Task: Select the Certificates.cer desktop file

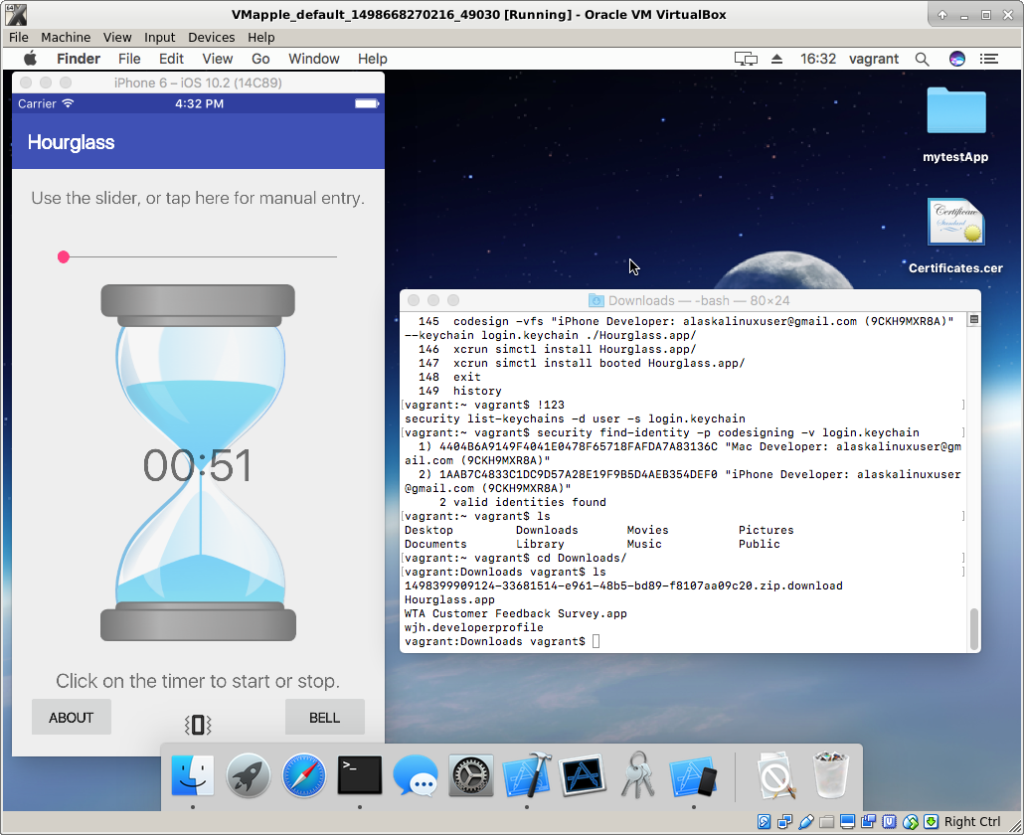Action: pos(955,223)
